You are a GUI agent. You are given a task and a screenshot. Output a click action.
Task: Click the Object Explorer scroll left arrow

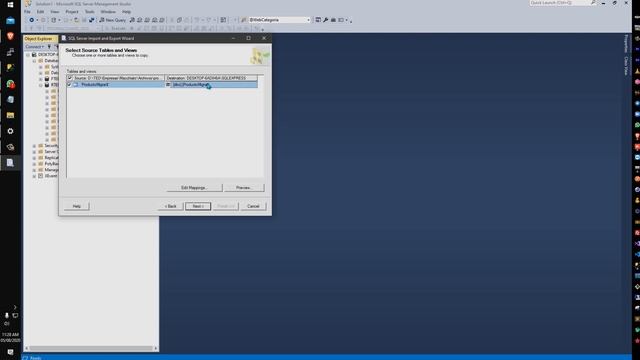click(27, 349)
